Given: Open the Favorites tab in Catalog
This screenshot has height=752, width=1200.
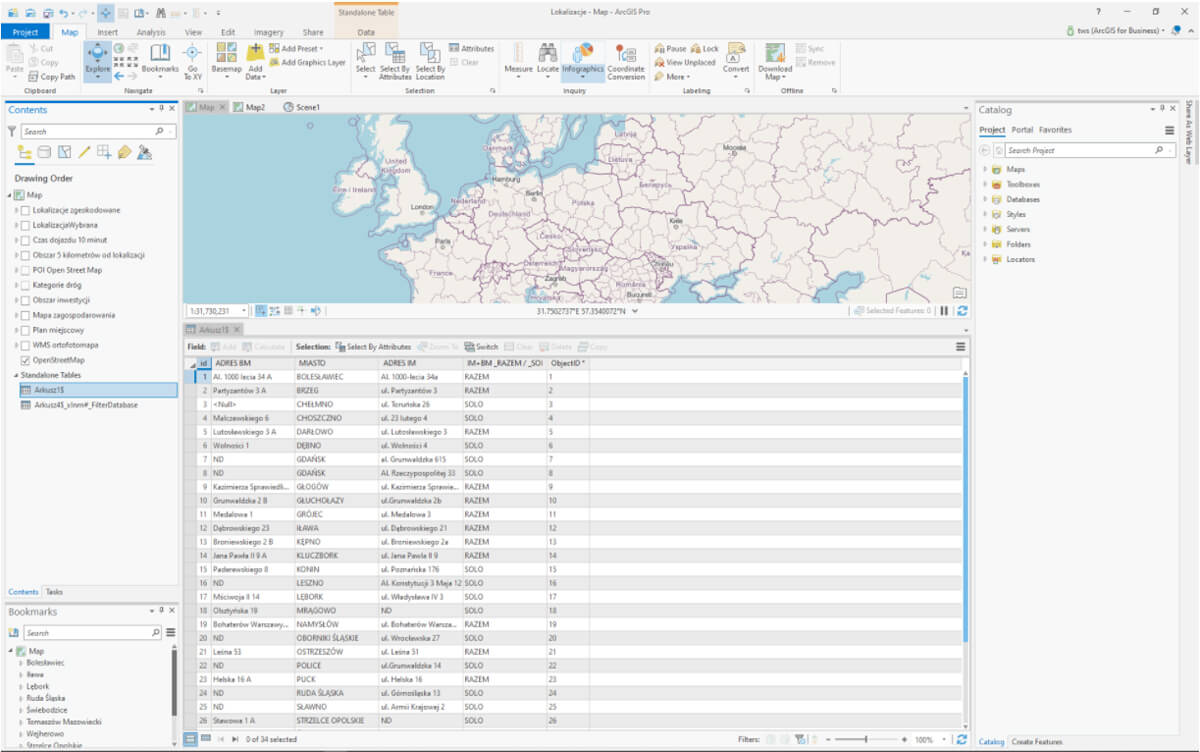Looking at the screenshot, I should pos(1055,130).
